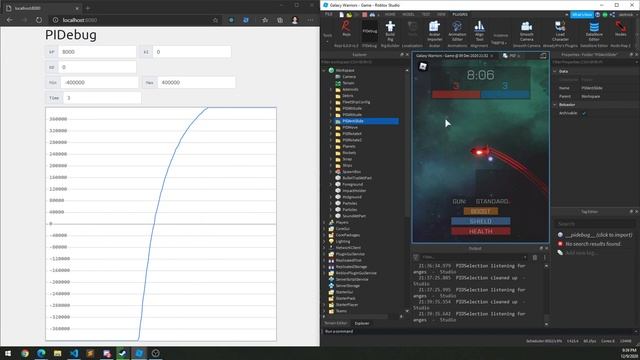Open the Animation Editor plugin
Image resolution: width=640 pixels, height=360 pixels.
(457, 31)
